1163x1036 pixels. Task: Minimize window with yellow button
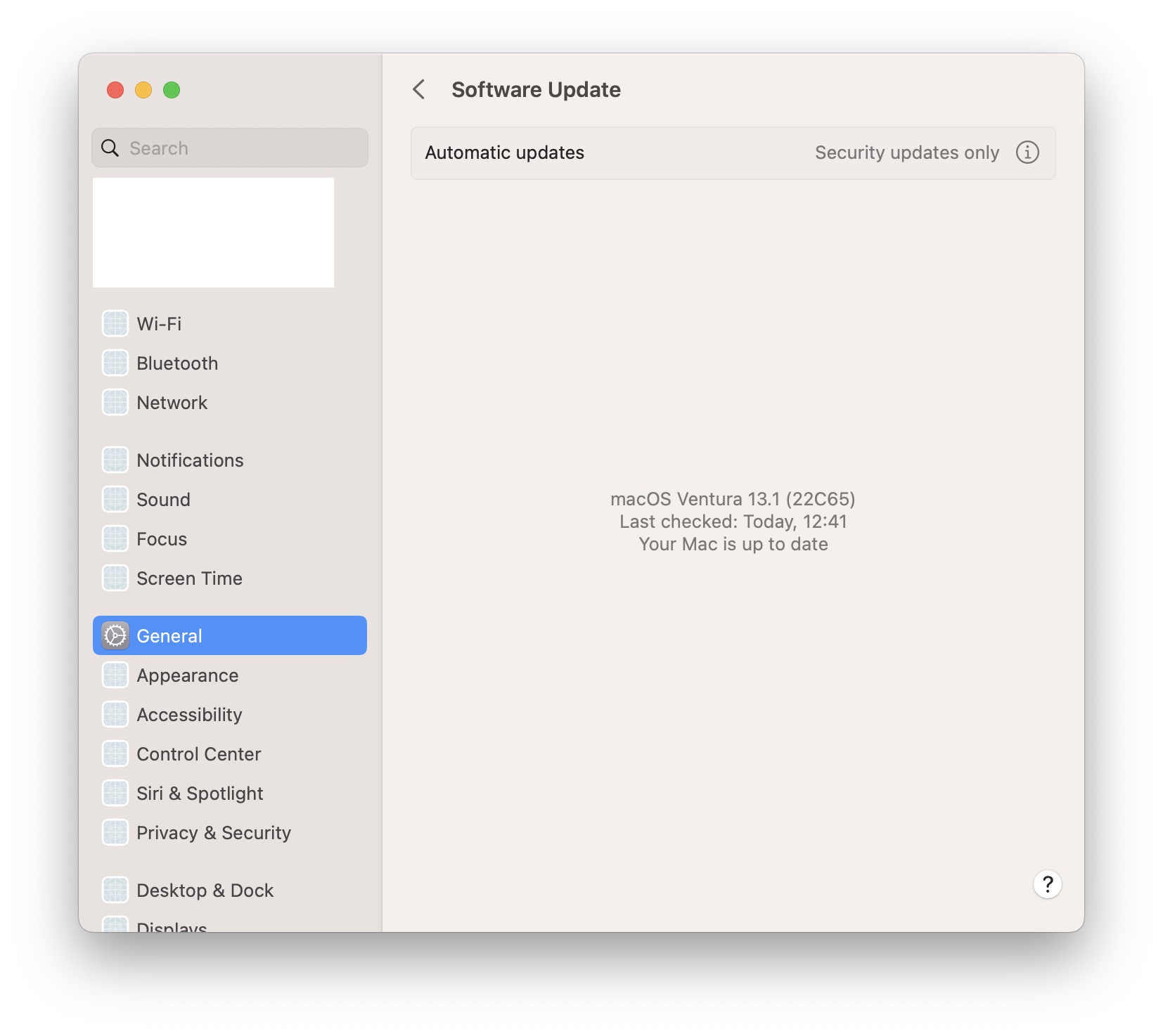143,90
